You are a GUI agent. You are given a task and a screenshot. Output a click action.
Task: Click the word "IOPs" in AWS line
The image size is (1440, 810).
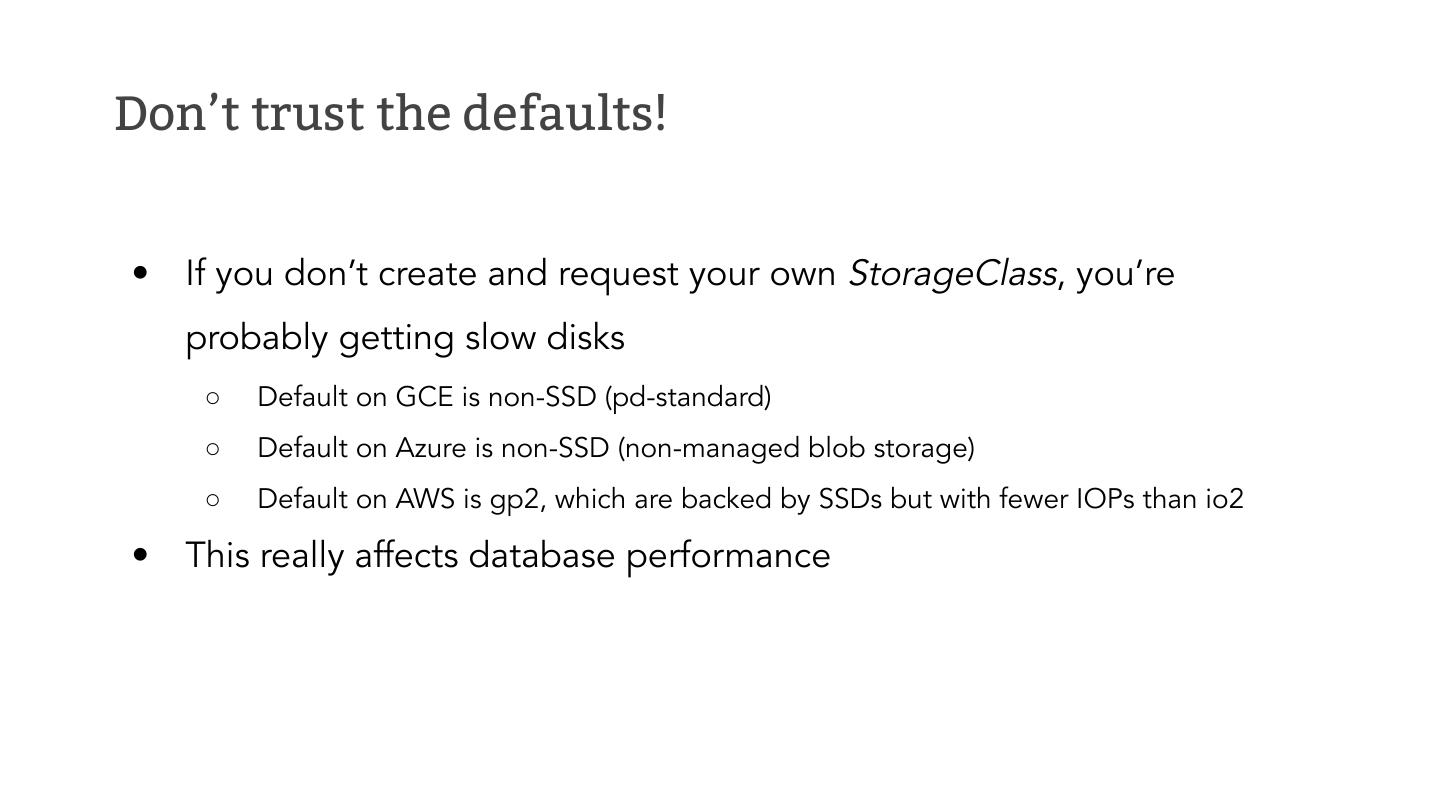(1105, 499)
